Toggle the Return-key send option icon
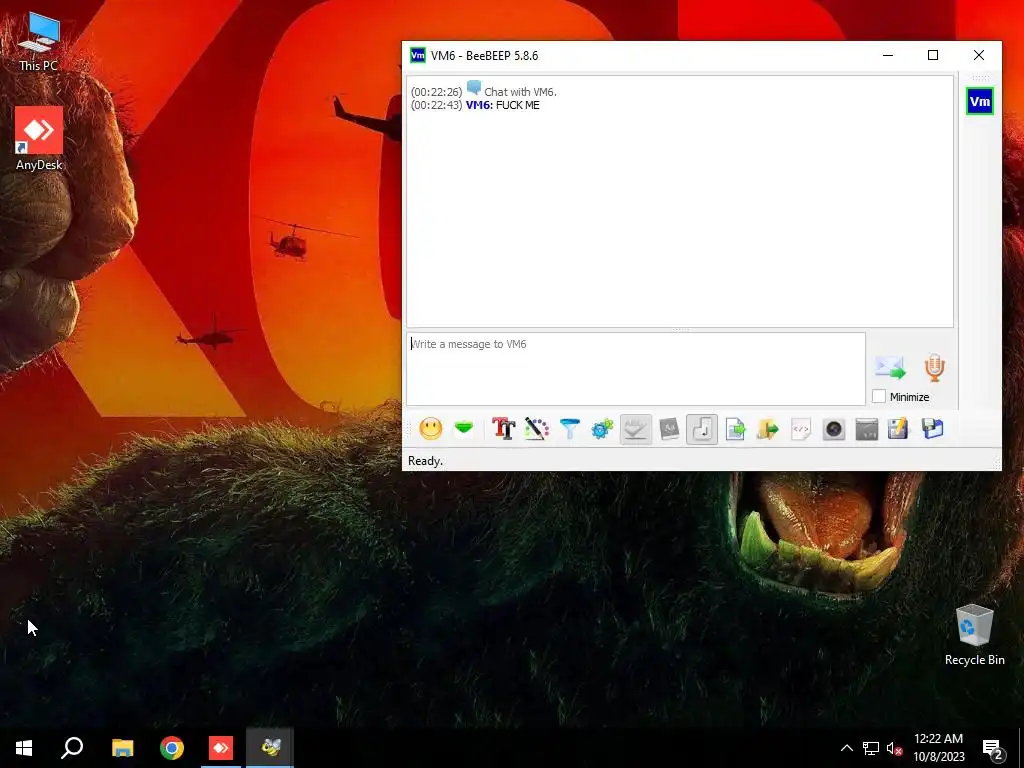The height and width of the screenshot is (768, 1024). pos(702,429)
